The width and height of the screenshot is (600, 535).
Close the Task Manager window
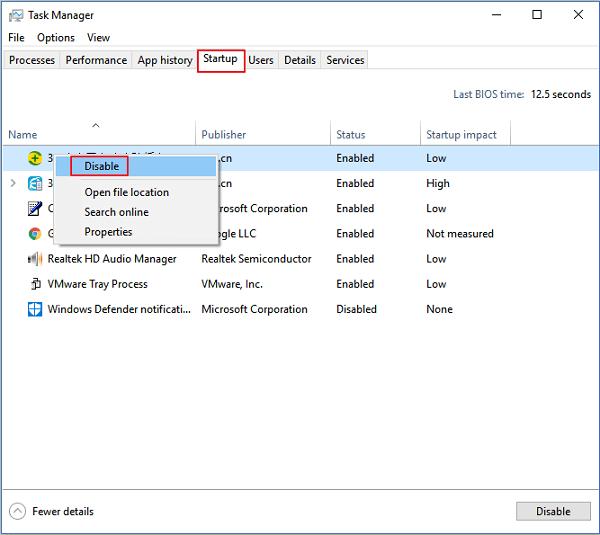coord(578,15)
